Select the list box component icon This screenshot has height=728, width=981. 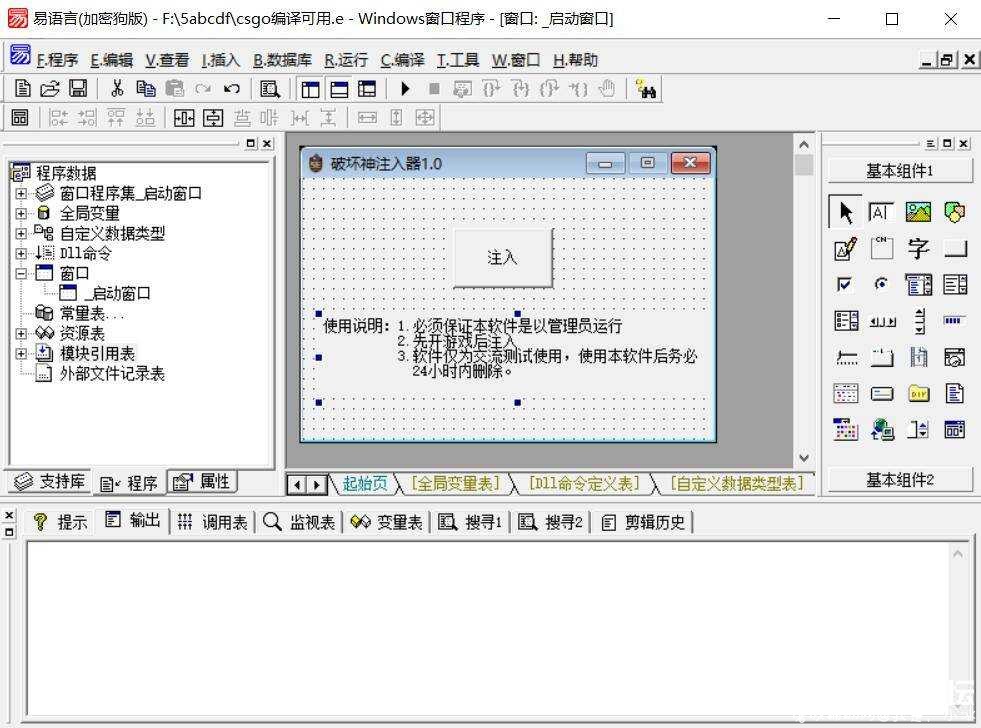[955, 285]
